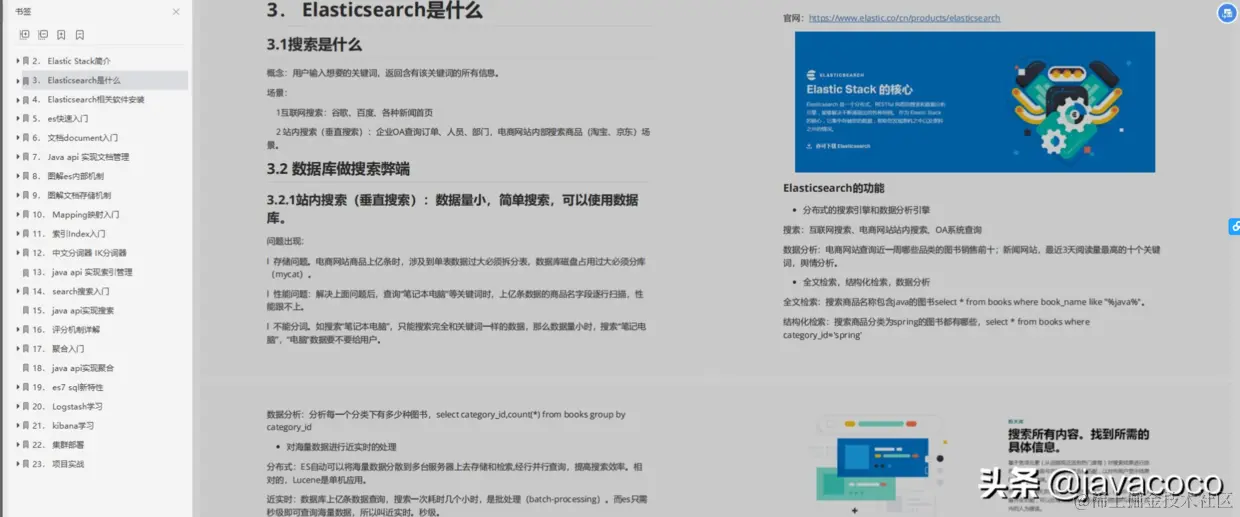Expand the 6. 文档document入门 arrow
Viewport: 1240px width, 517px height.
(17, 138)
